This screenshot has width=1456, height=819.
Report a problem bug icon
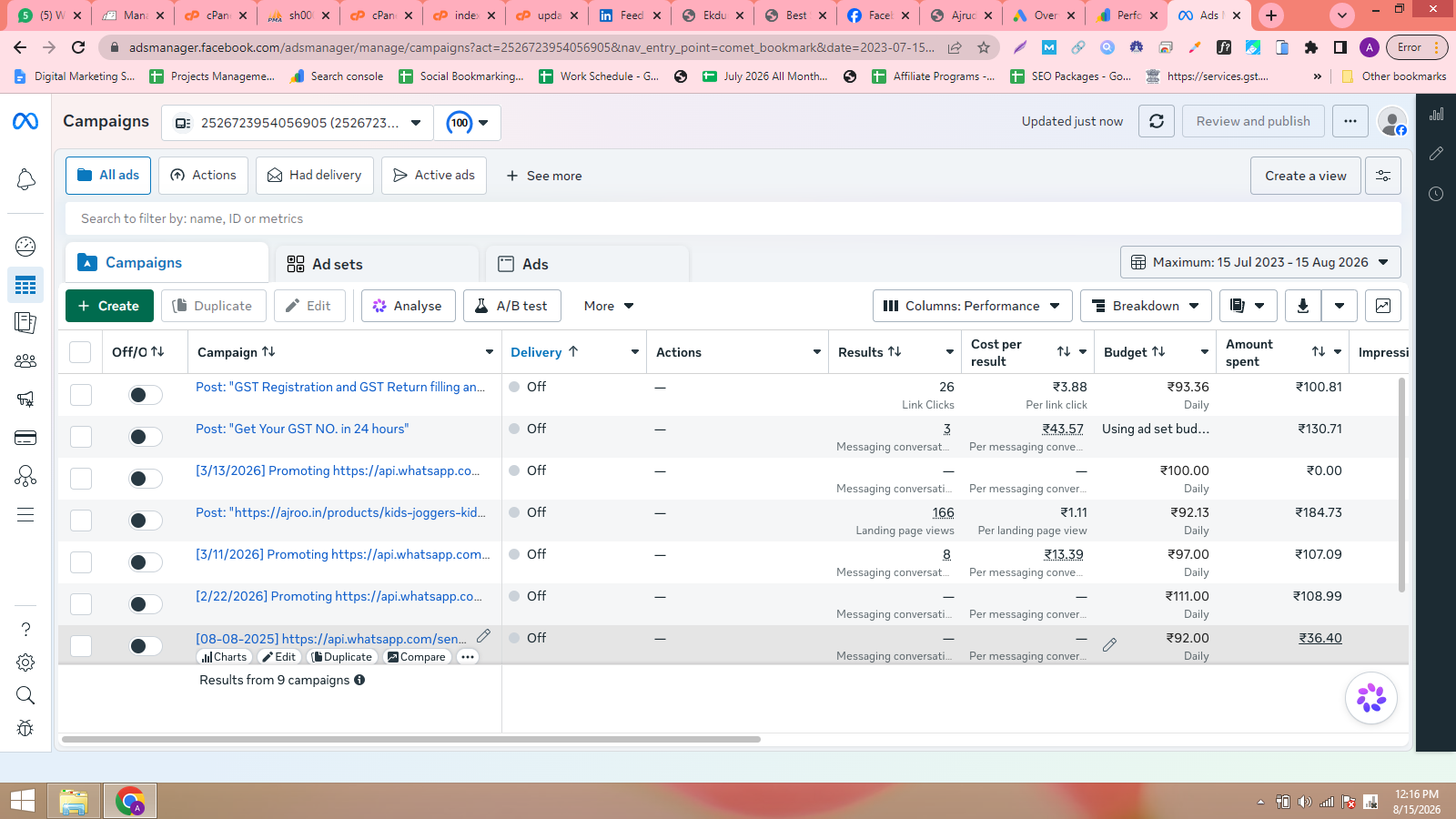[x=25, y=729]
